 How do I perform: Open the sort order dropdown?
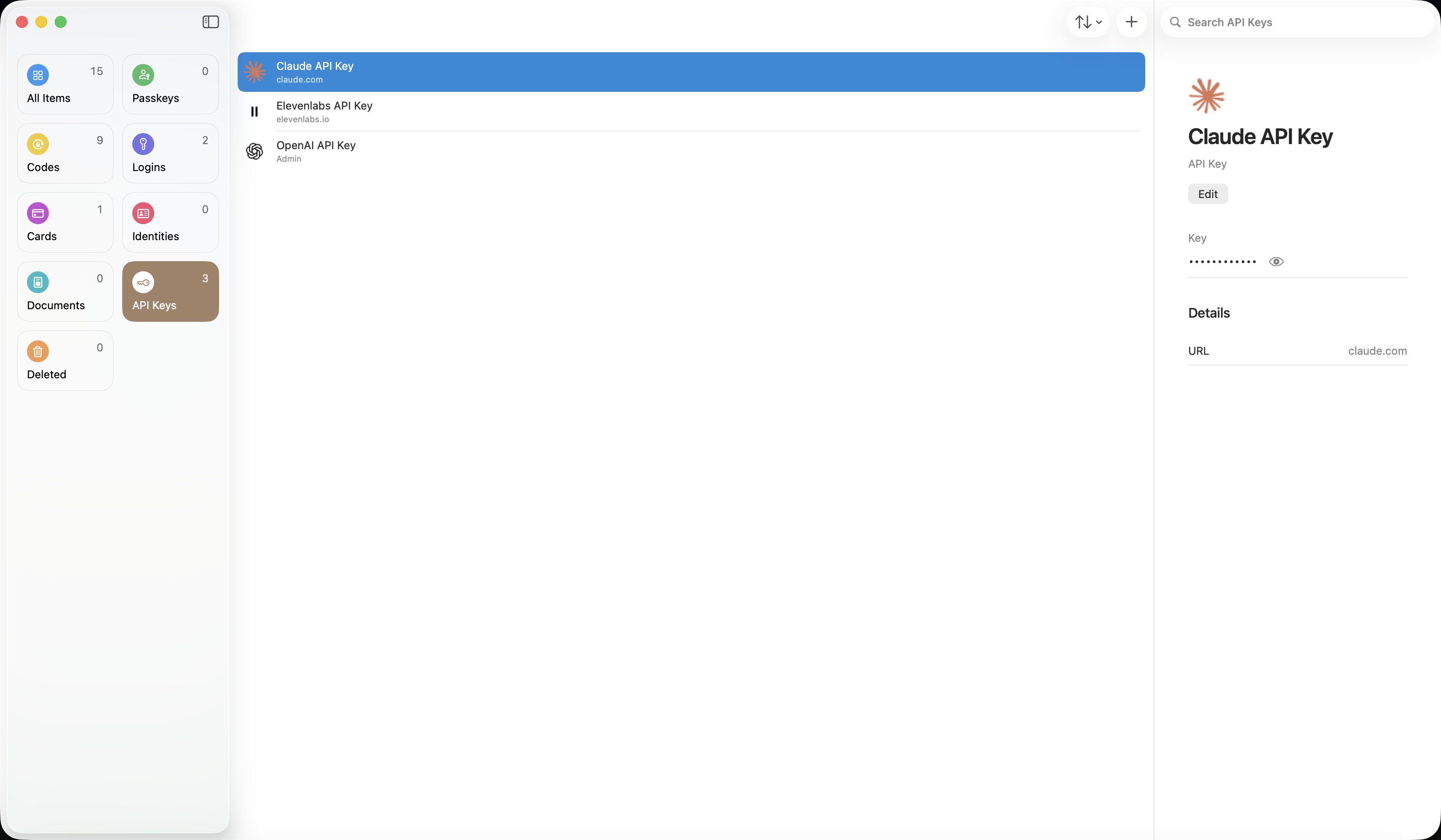1088,22
